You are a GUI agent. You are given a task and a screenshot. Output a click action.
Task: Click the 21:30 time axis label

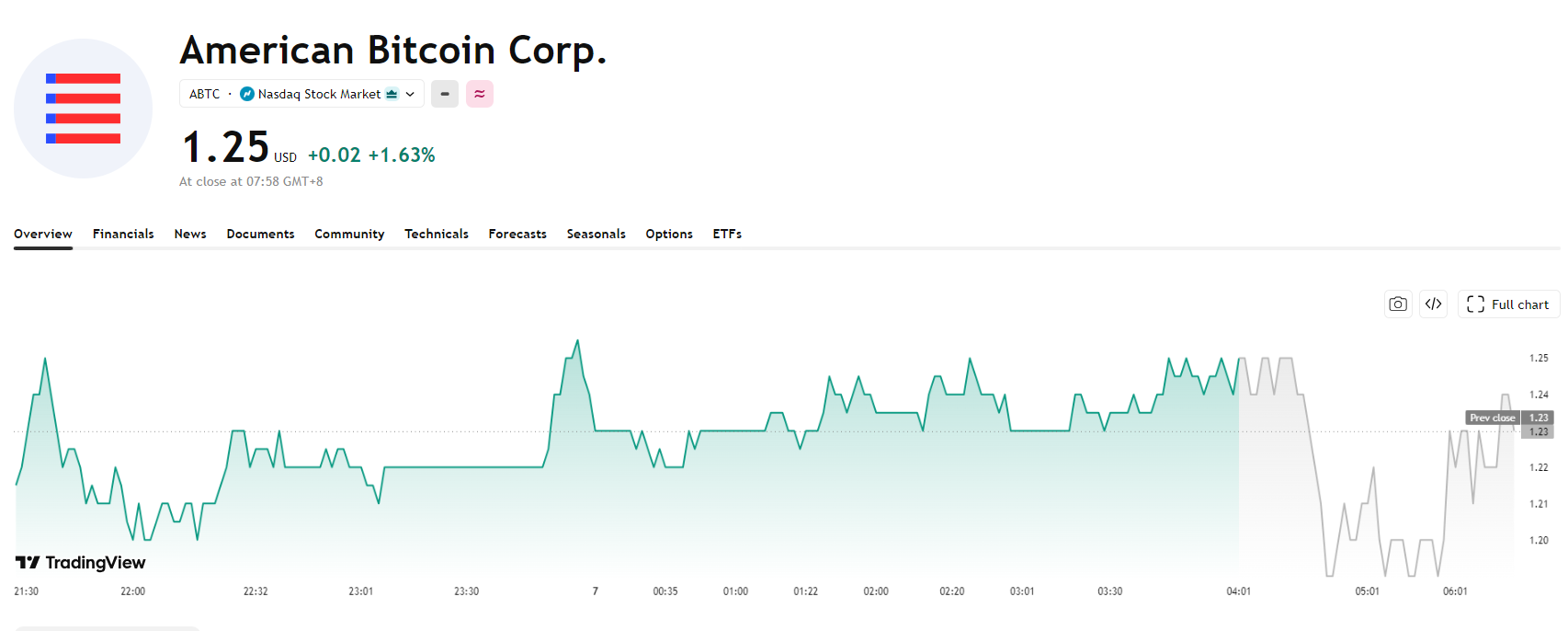26,591
